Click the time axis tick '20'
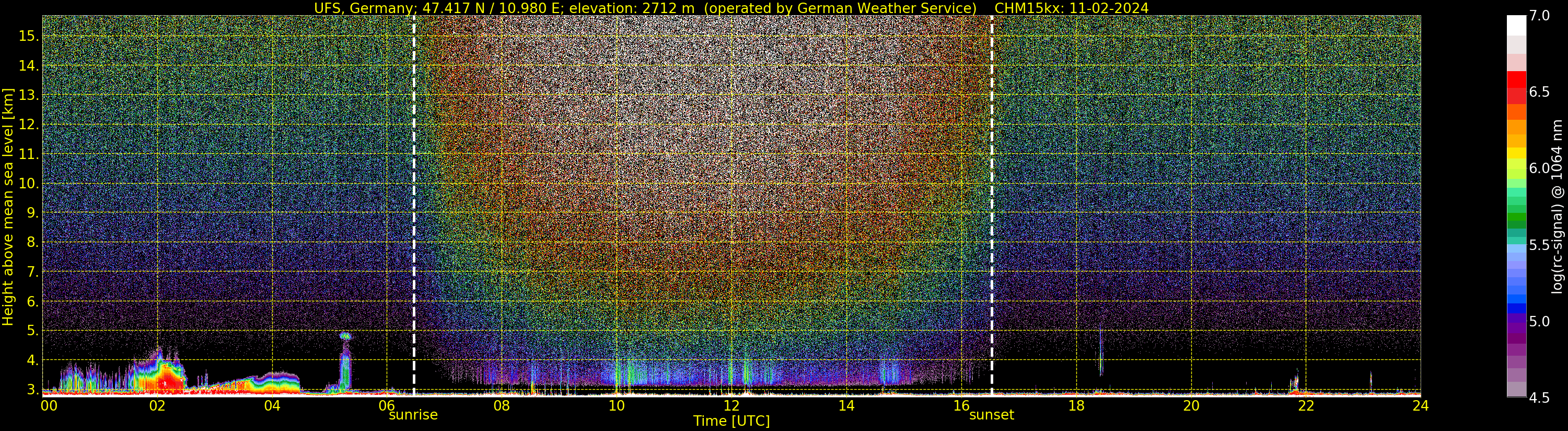This screenshot has width=1568, height=431. (x=1191, y=406)
